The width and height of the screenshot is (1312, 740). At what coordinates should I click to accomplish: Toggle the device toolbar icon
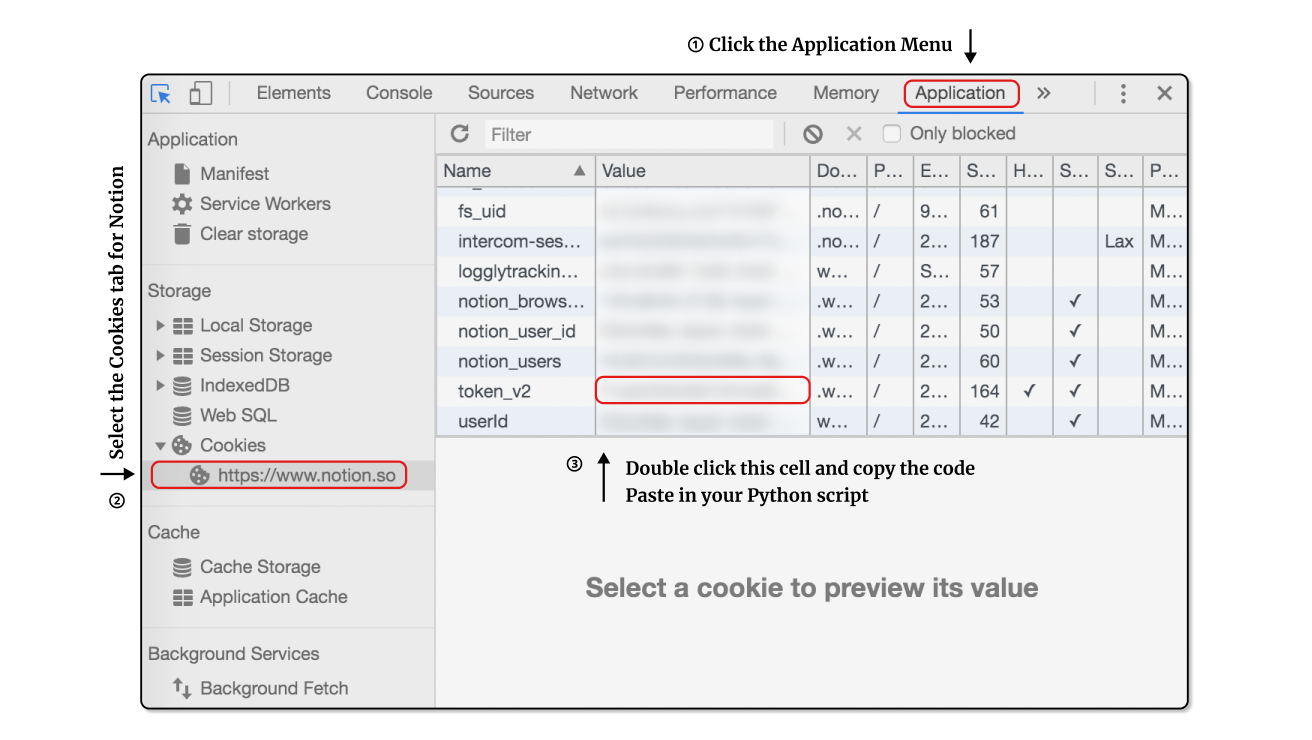pyautogui.click(x=201, y=93)
